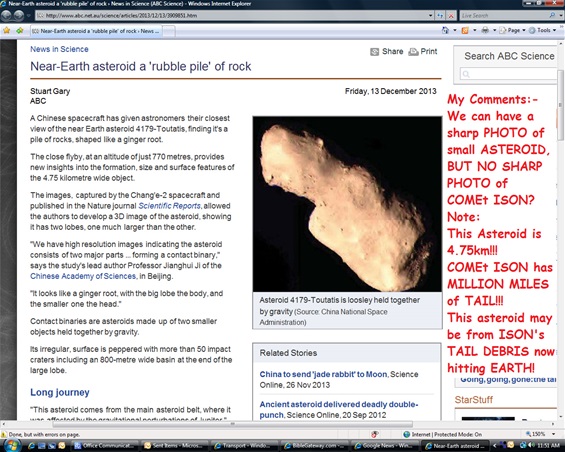The image size is (565, 452).
Task: Open the address bar history dropdown
Action: (431, 15)
